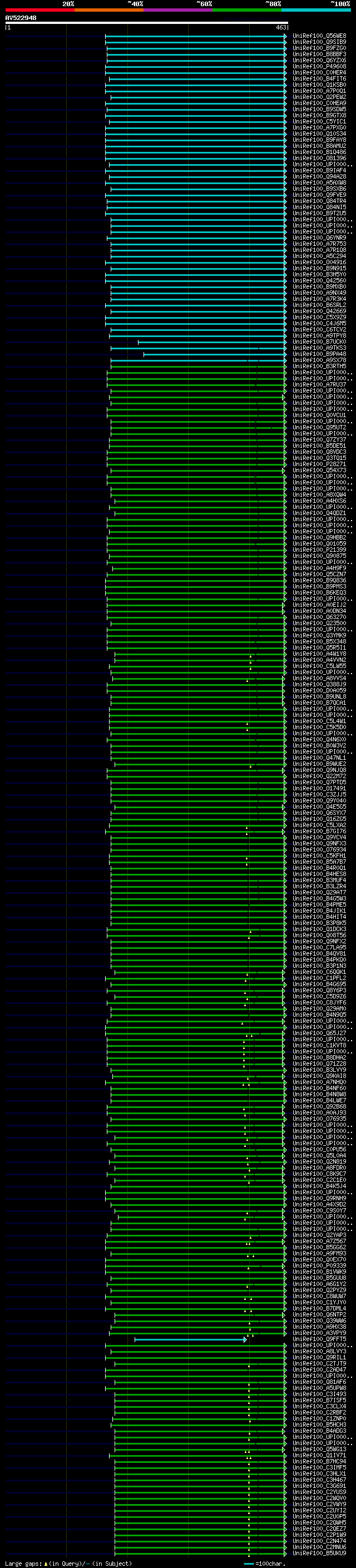Select the UniRef100_A7PXG0 label
This screenshot has width=356, height=1568.
coord(319,128)
